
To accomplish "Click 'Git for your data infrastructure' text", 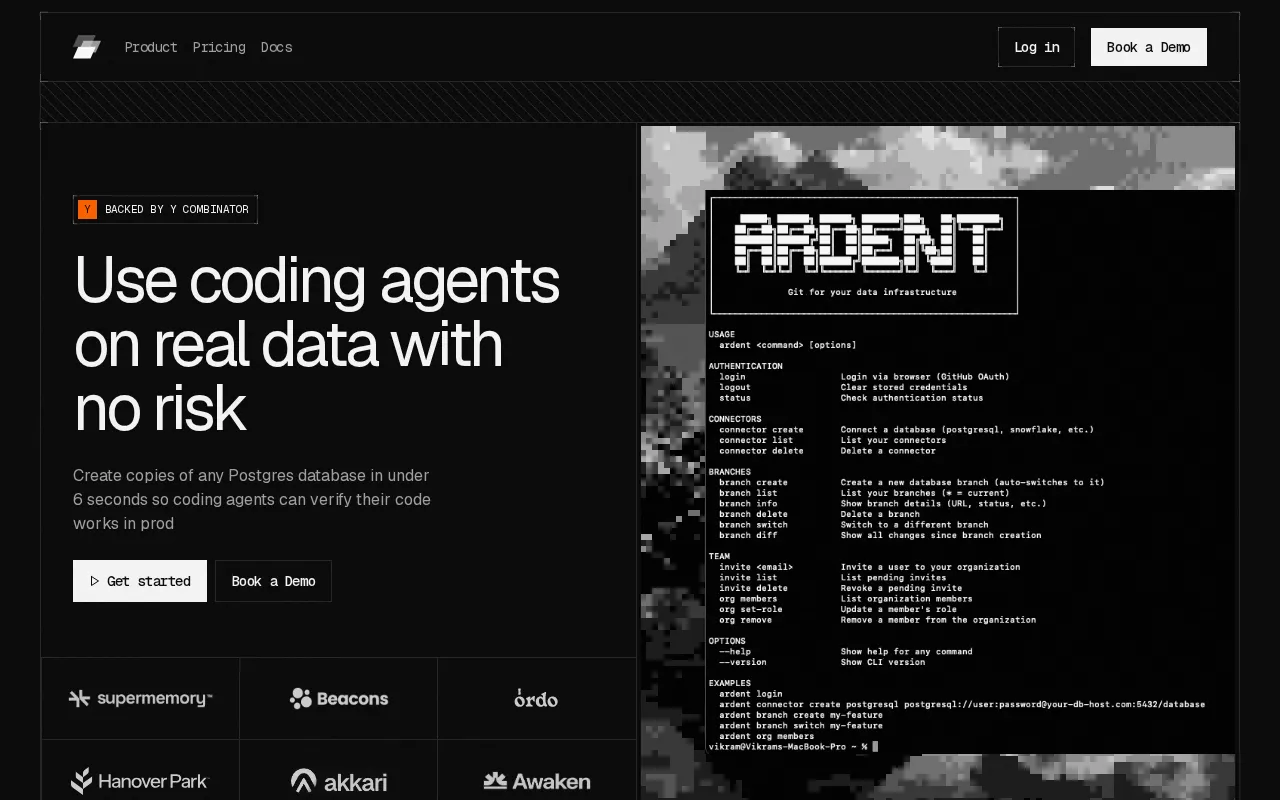I will 872,292.
